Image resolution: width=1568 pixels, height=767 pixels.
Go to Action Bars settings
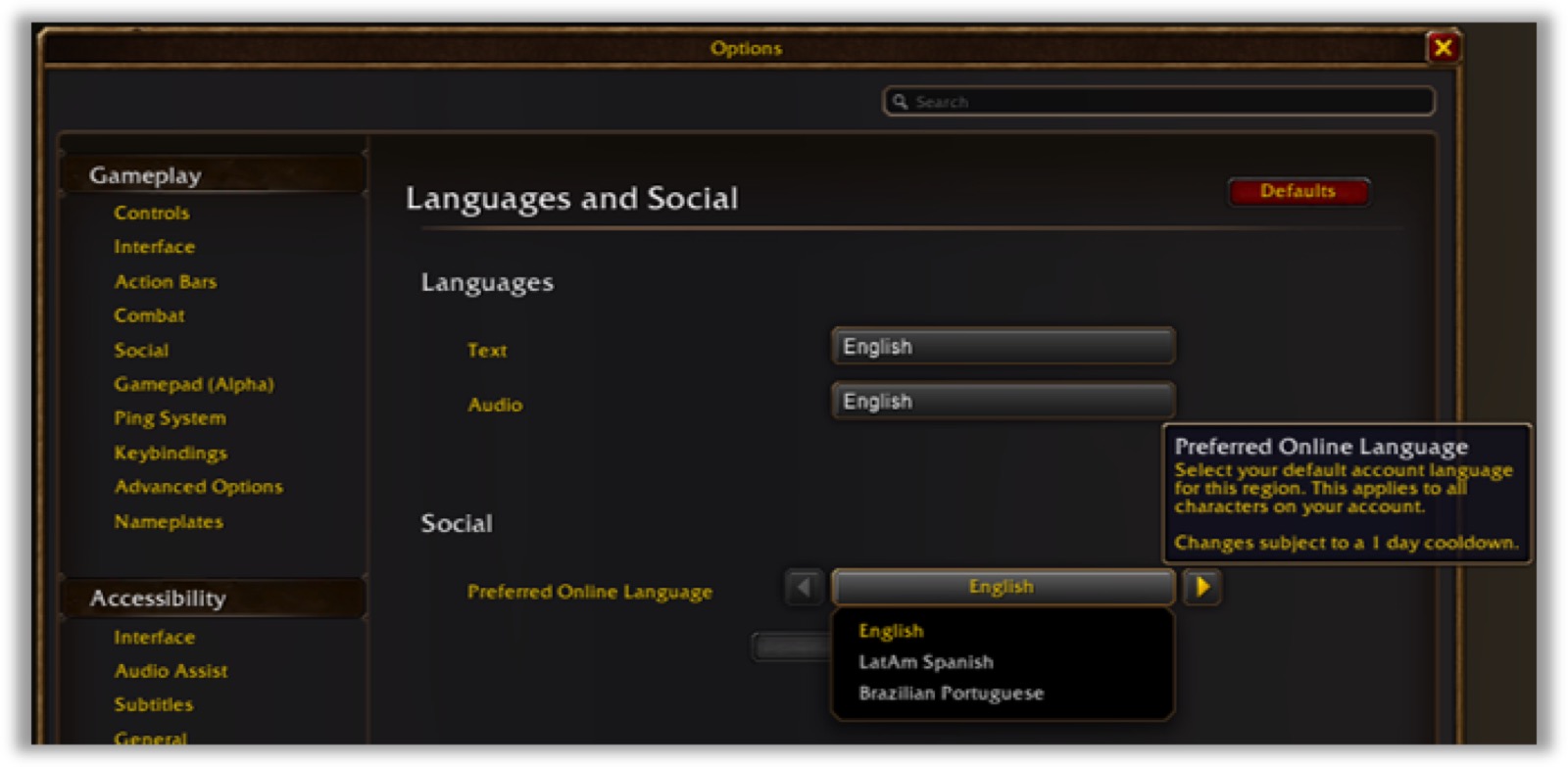coord(165,281)
